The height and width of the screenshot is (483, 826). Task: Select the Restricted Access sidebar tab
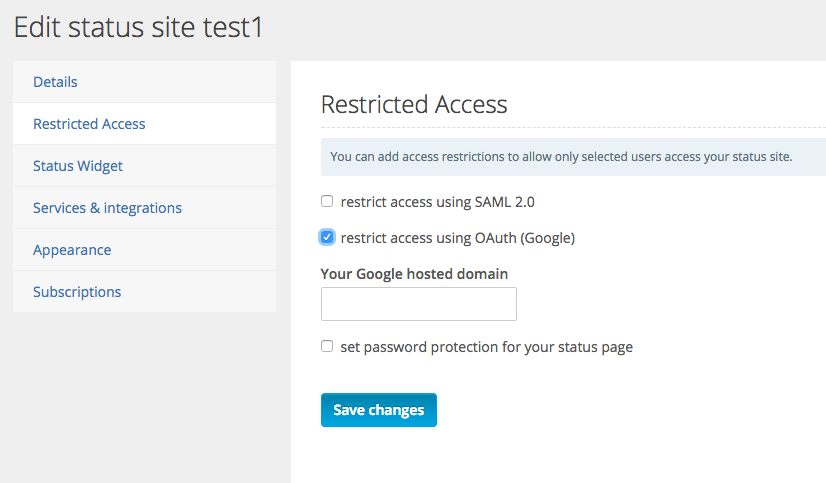144,124
